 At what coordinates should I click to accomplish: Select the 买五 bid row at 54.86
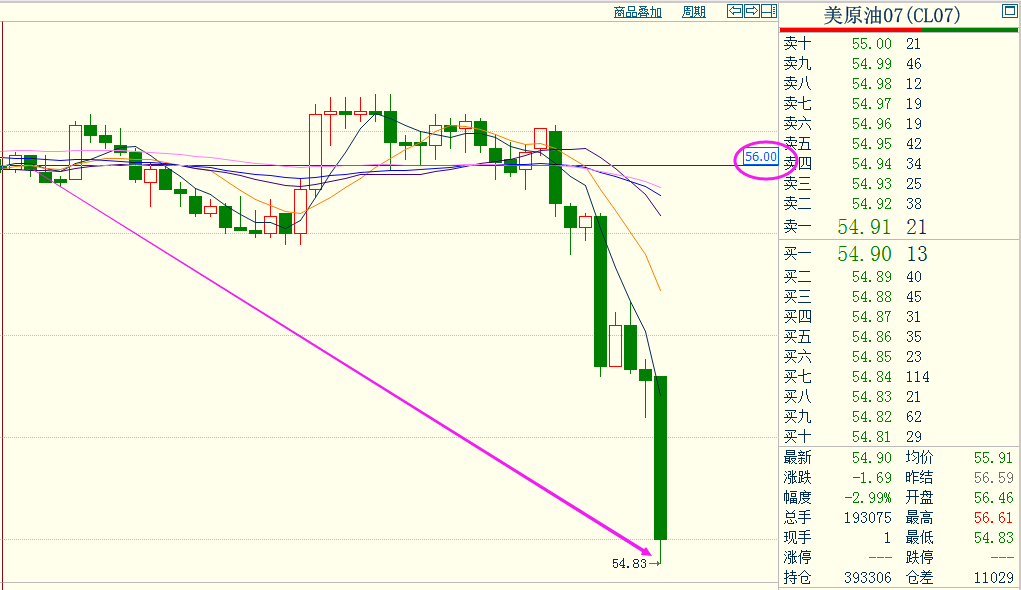coord(899,337)
